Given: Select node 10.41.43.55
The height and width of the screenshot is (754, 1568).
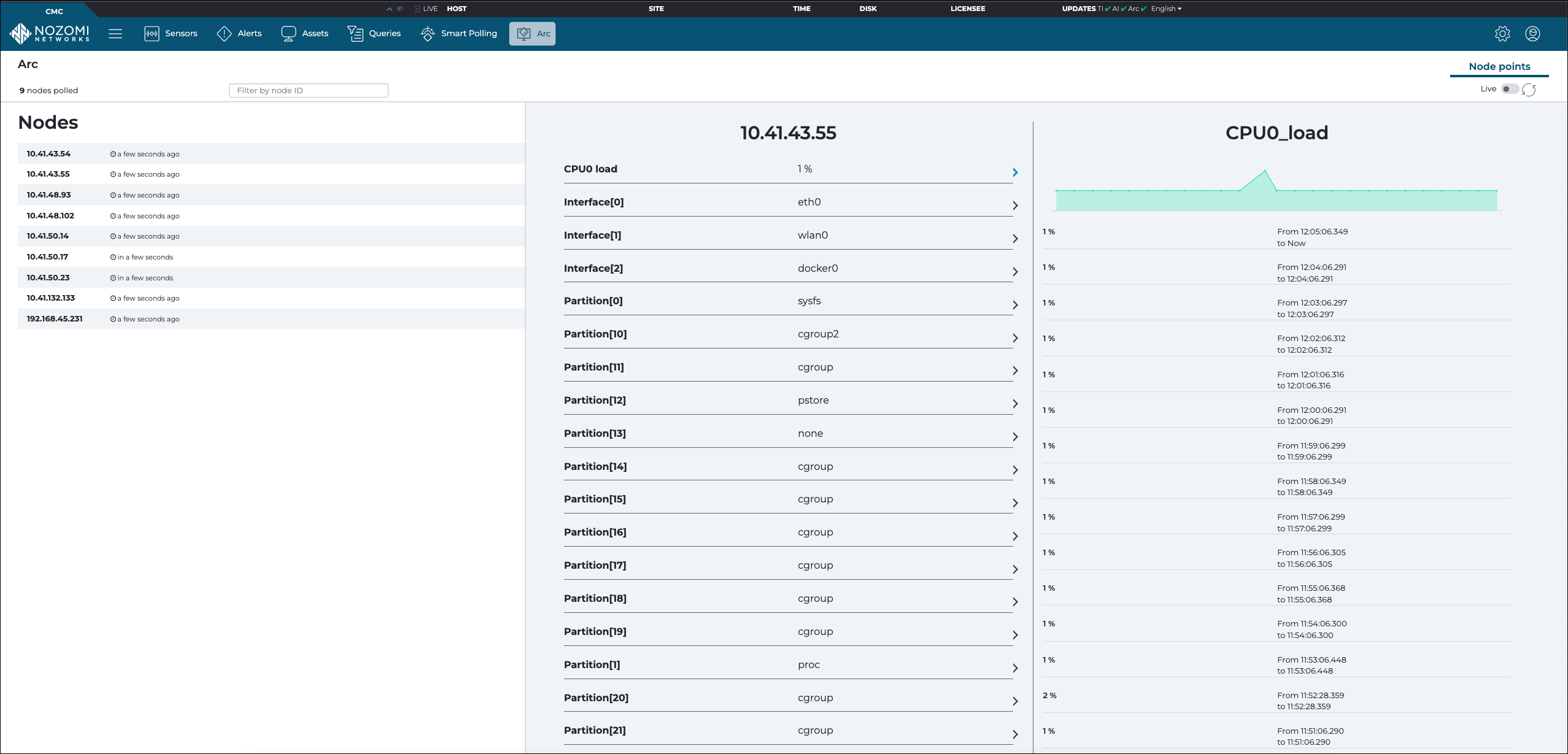Looking at the screenshot, I should pos(271,174).
